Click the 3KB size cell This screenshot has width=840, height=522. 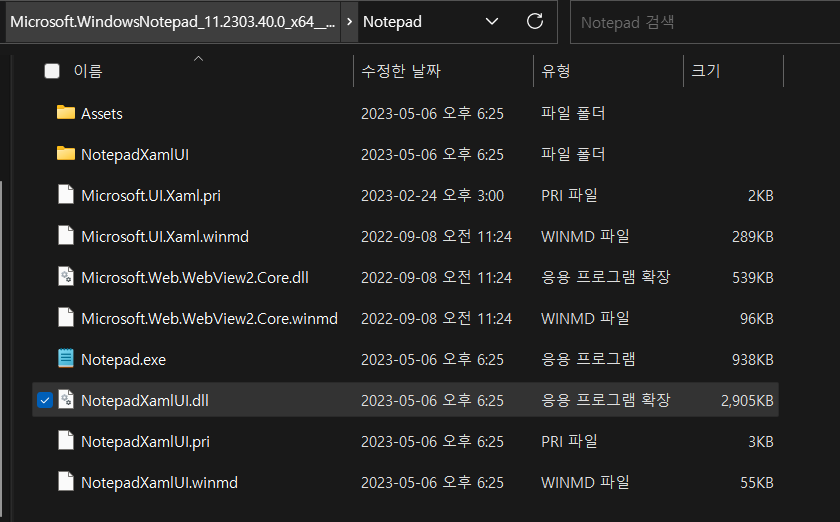click(761, 442)
